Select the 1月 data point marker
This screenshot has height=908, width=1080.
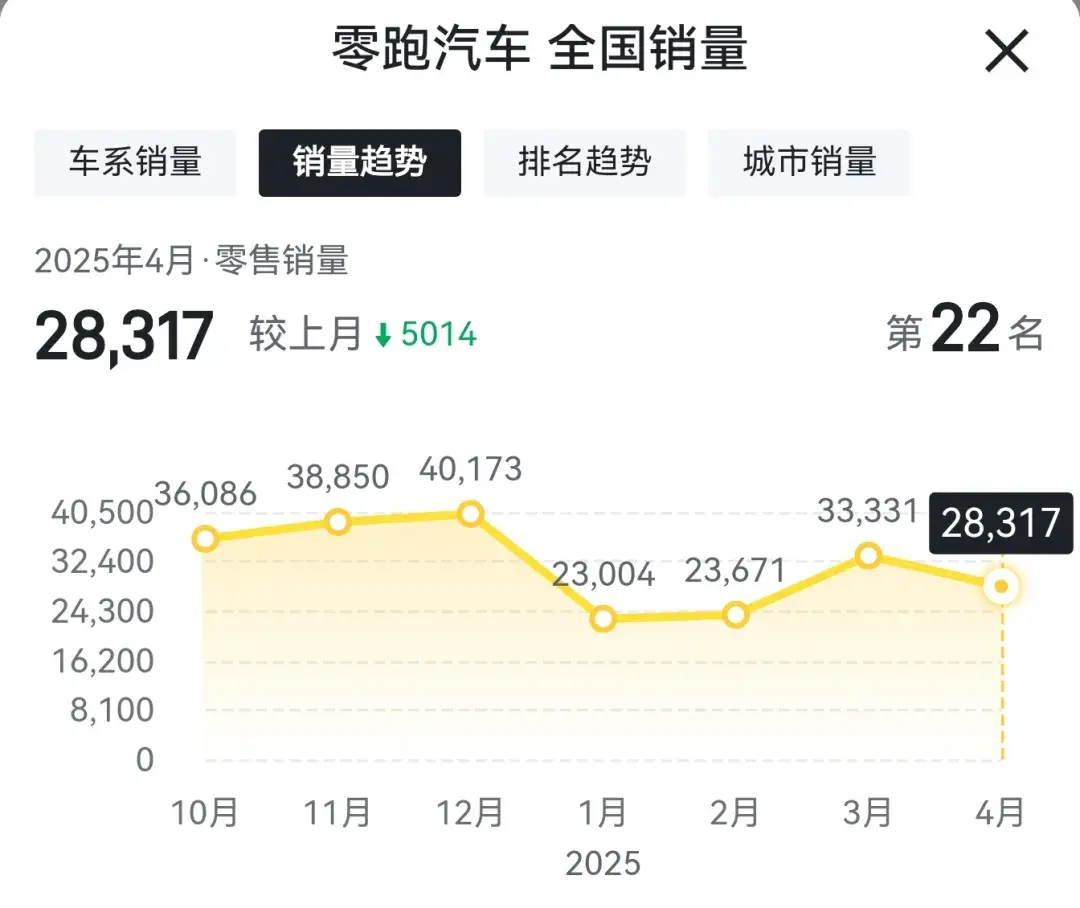[603, 619]
